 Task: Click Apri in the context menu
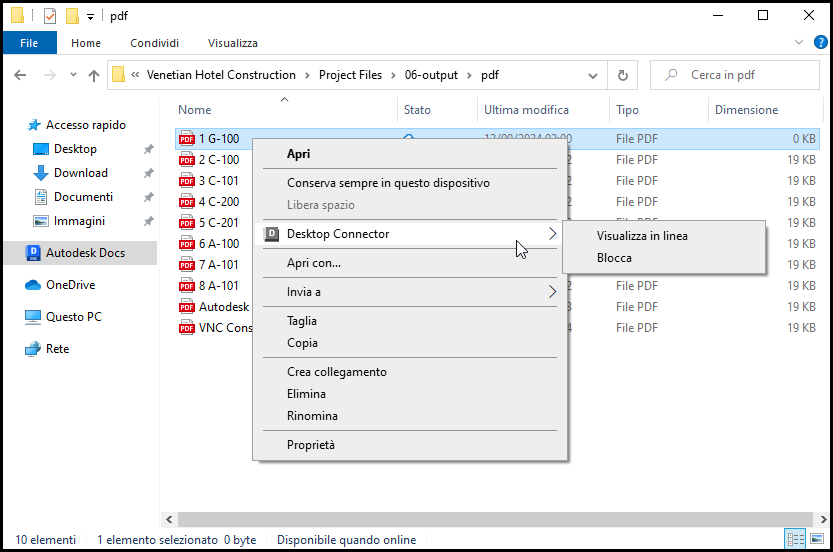[x=299, y=154]
